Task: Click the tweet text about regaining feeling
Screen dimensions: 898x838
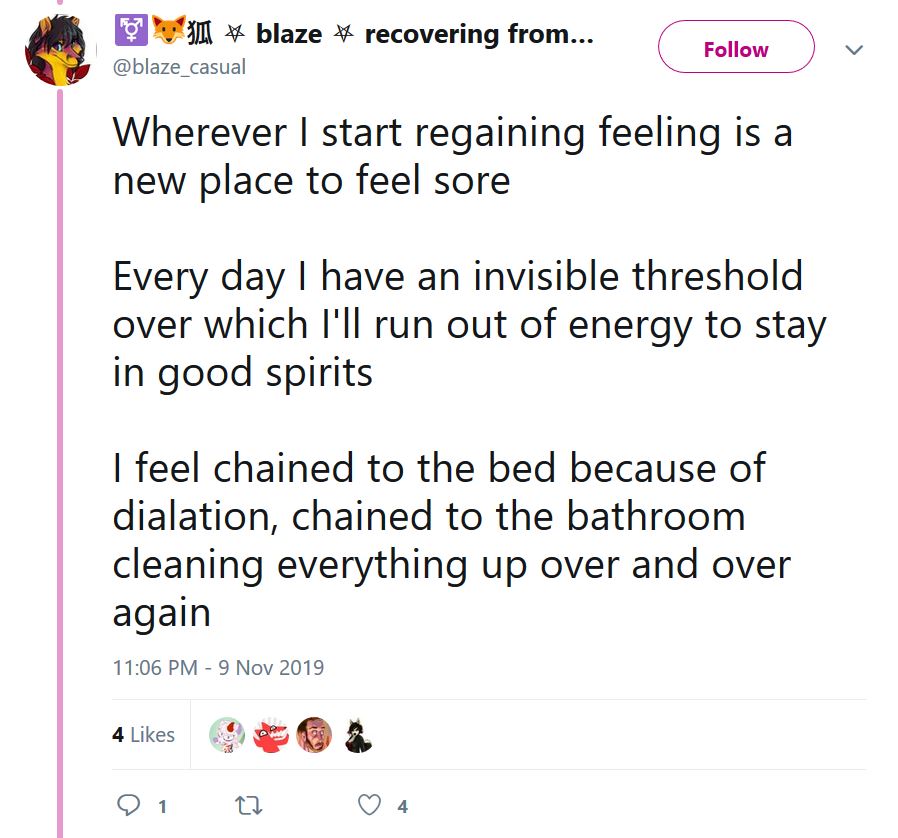Action: coord(452,156)
